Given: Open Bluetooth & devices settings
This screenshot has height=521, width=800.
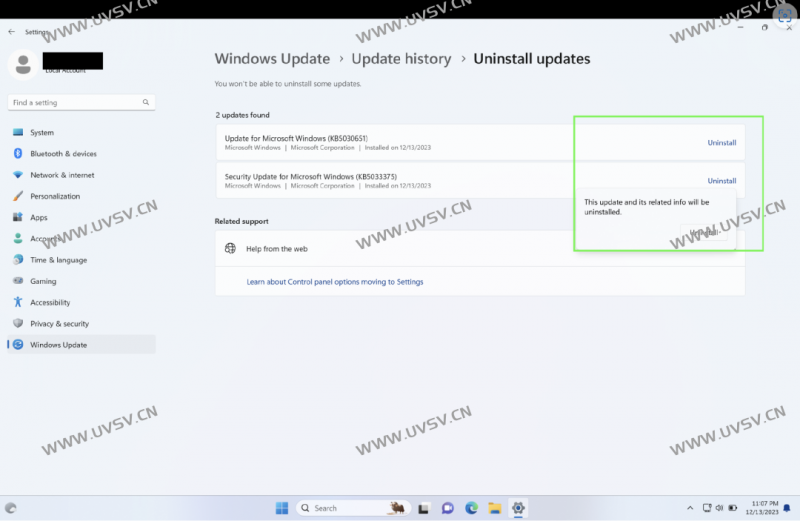Looking at the screenshot, I should tap(82, 154).
